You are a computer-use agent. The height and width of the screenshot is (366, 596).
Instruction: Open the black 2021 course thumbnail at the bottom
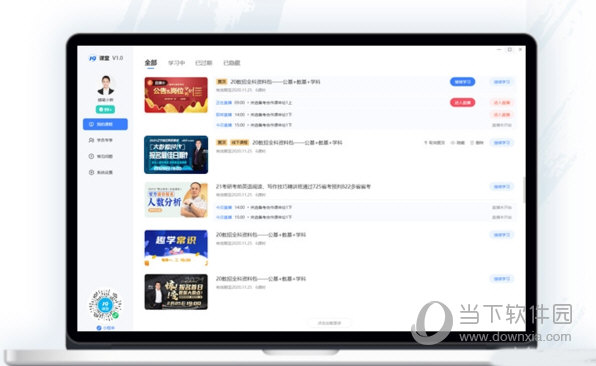pyautogui.click(x=176, y=292)
